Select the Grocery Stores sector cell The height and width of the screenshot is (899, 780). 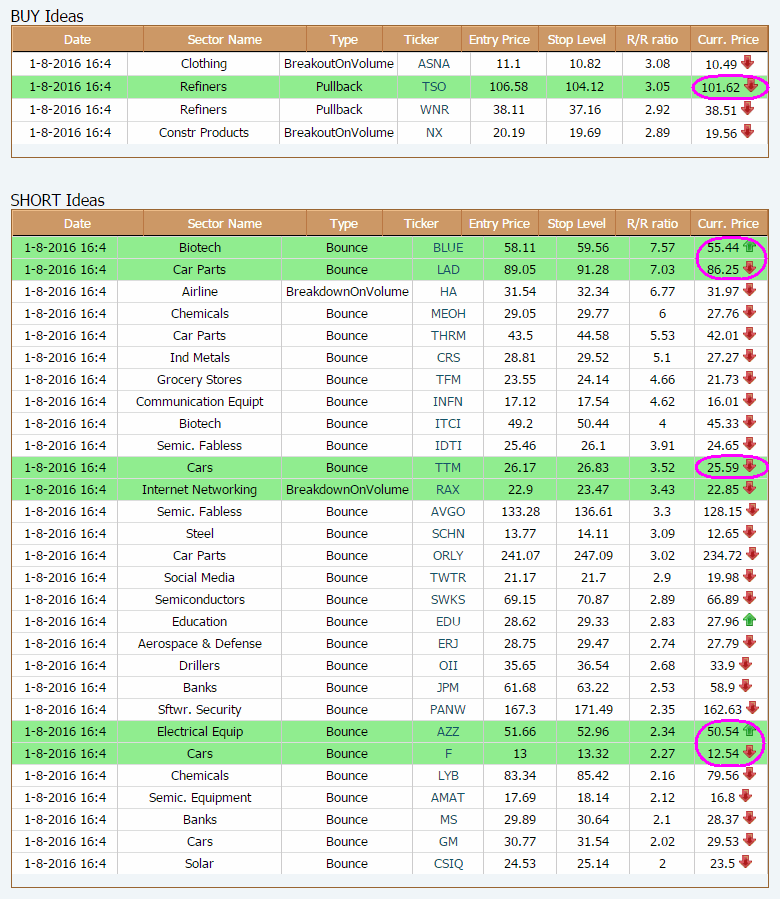(x=200, y=380)
